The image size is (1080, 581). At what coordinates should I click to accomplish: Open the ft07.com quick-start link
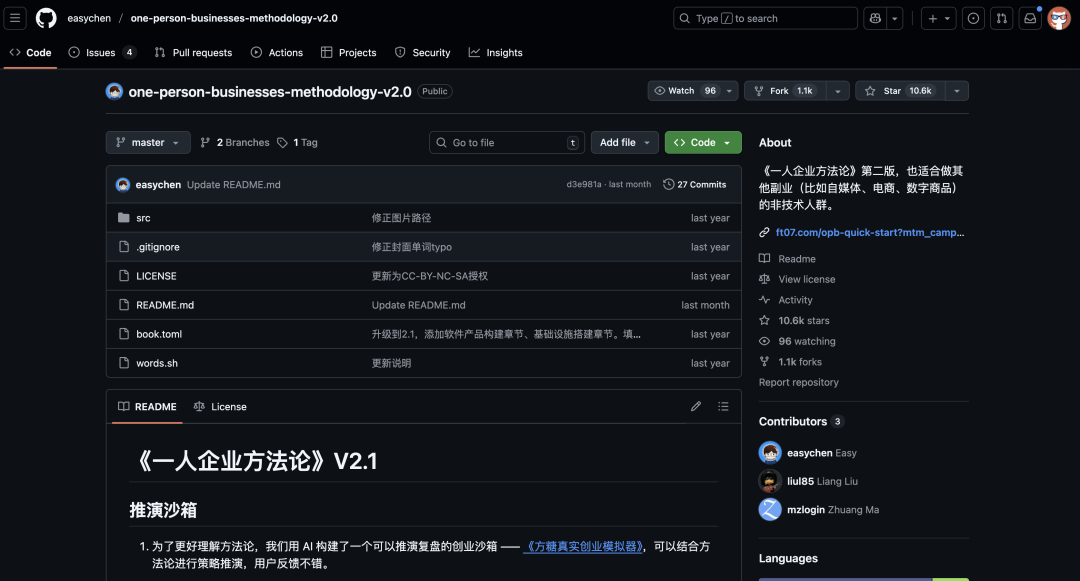(870, 232)
